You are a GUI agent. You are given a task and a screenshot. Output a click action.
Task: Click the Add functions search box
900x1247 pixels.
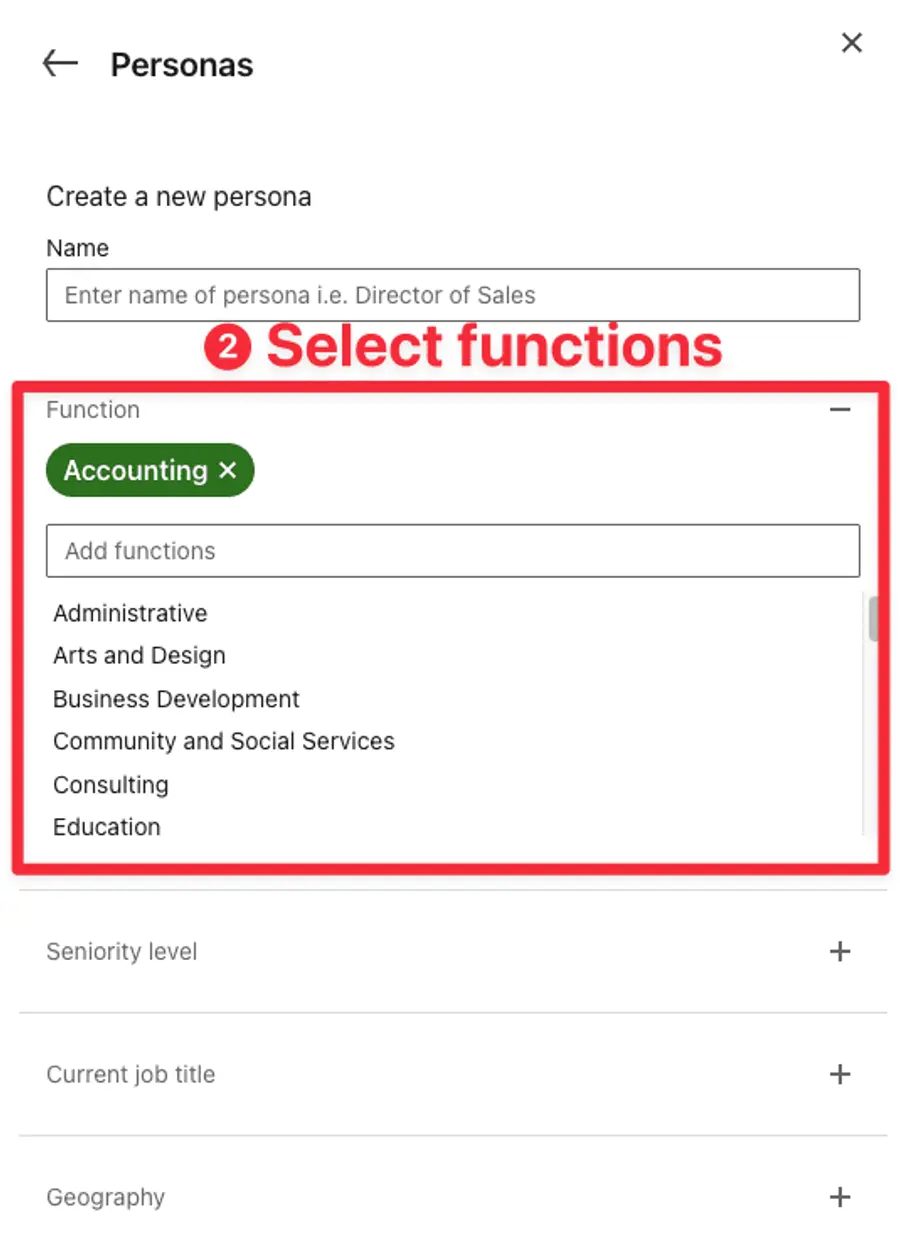(452, 551)
